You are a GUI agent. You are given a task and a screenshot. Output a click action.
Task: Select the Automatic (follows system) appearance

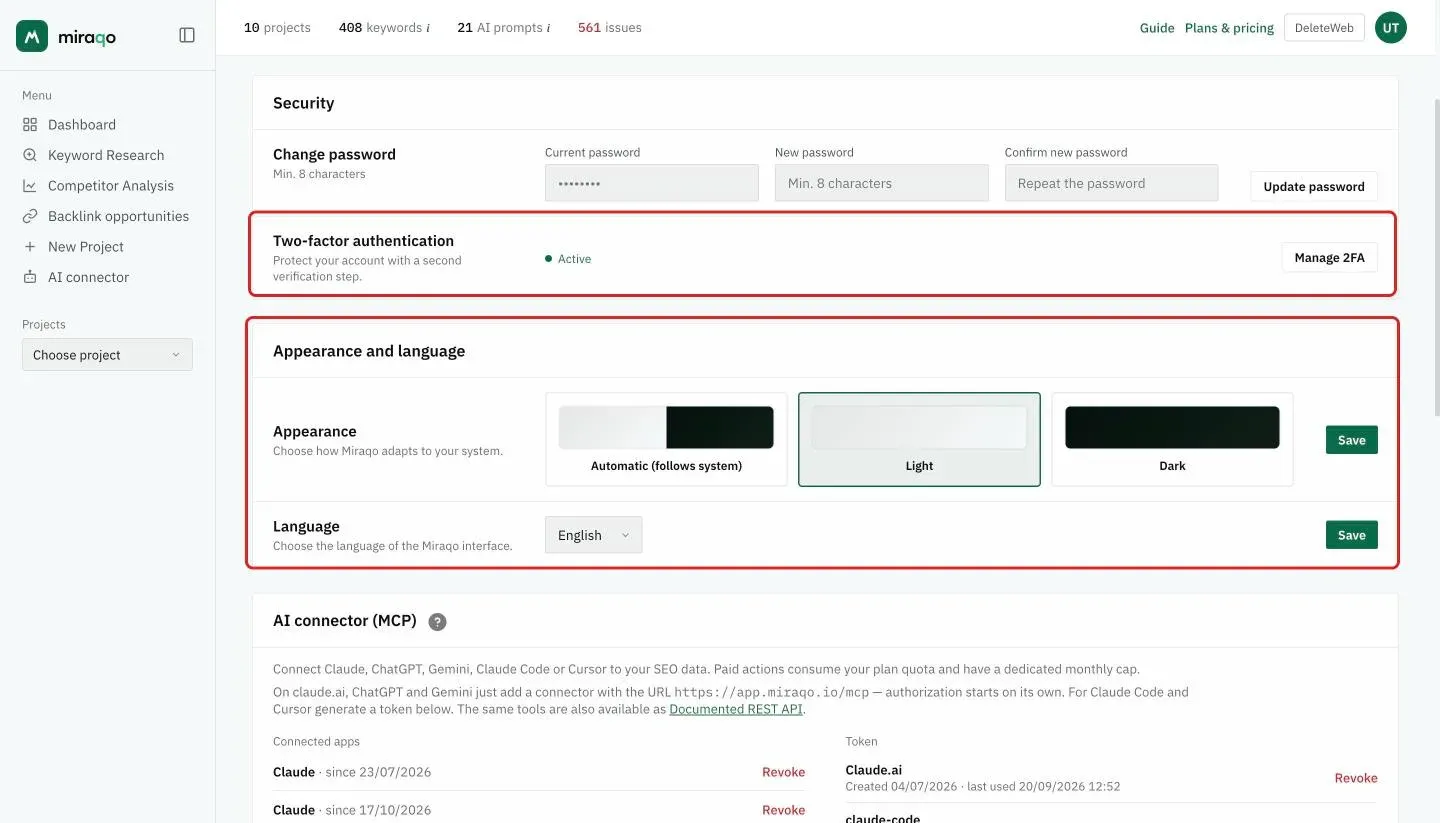666,439
